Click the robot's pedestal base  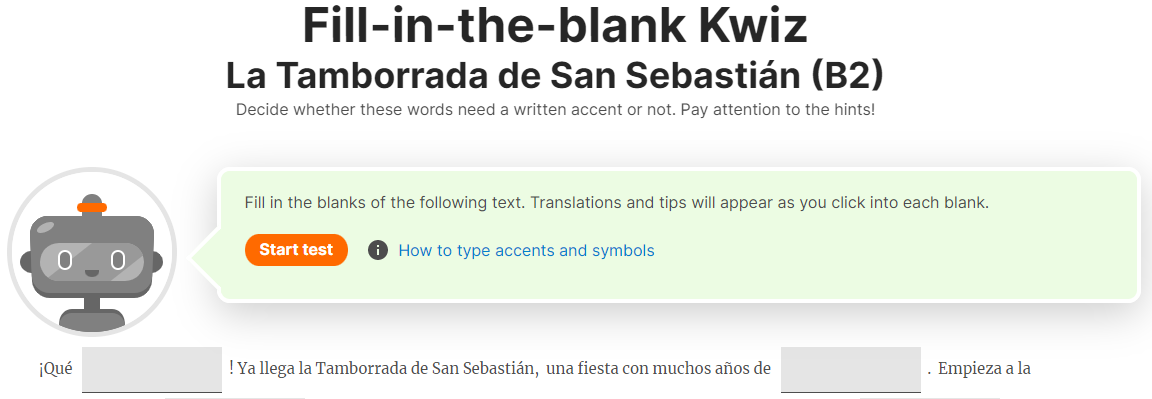click(x=91, y=319)
